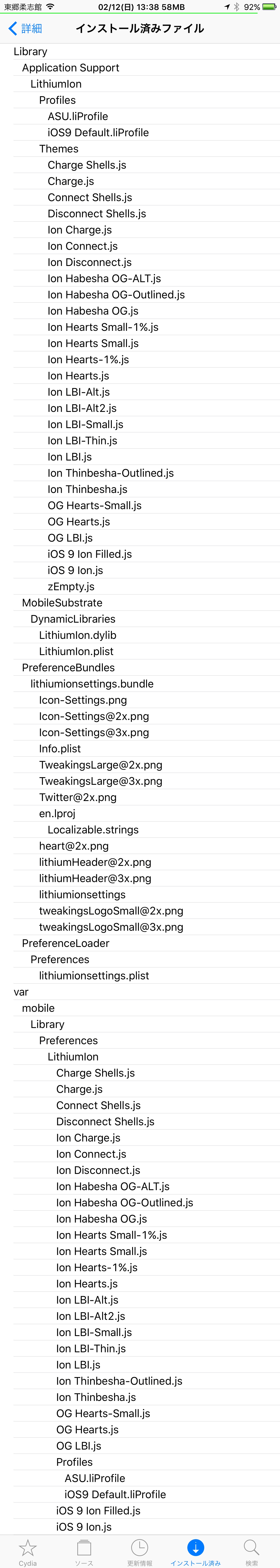Tap the Wi-Fi icon in status bar

click(x=50, y=7)
